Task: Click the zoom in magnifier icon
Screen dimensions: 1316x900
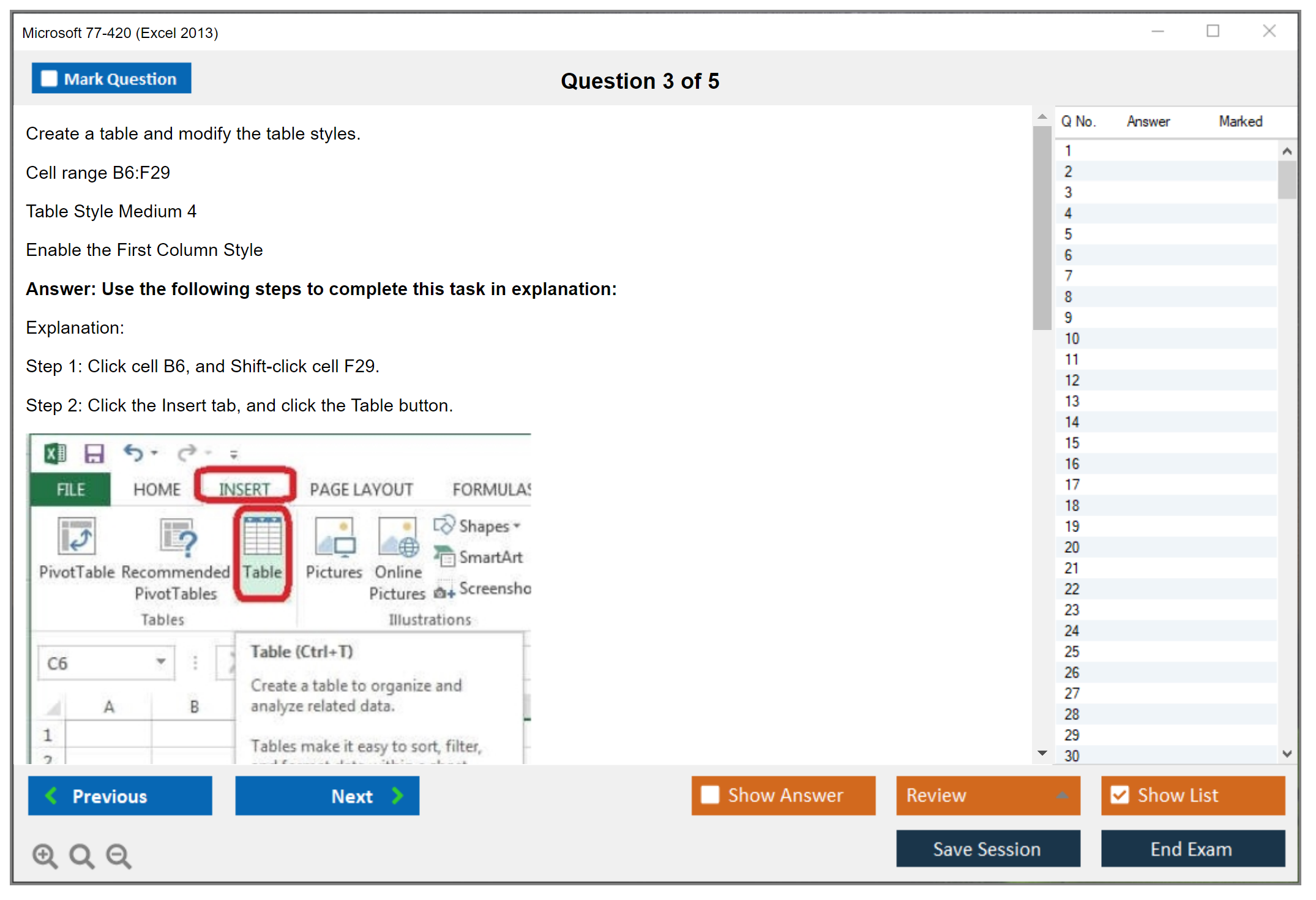Action: 45,855
